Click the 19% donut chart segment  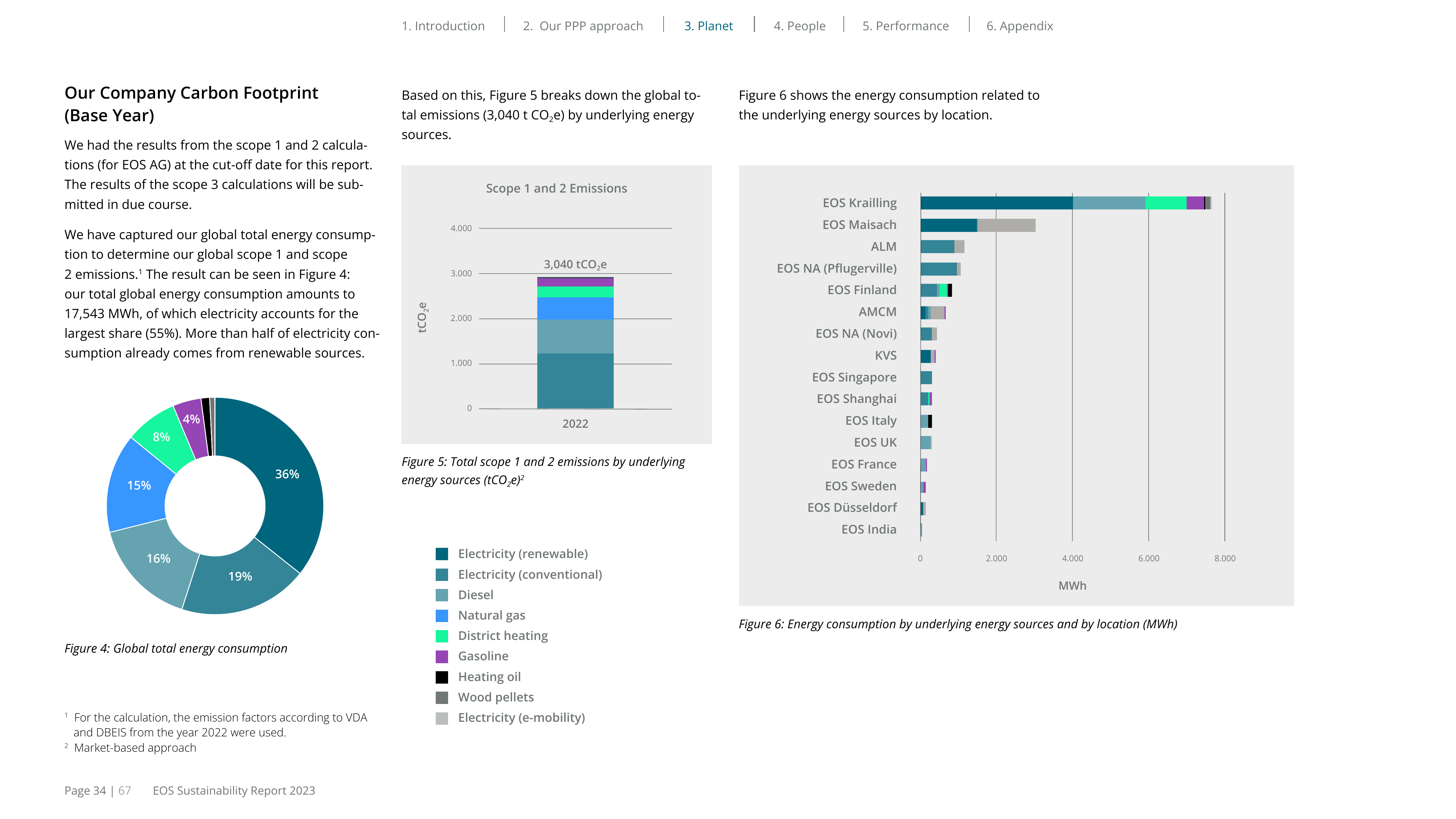[240, 577]
